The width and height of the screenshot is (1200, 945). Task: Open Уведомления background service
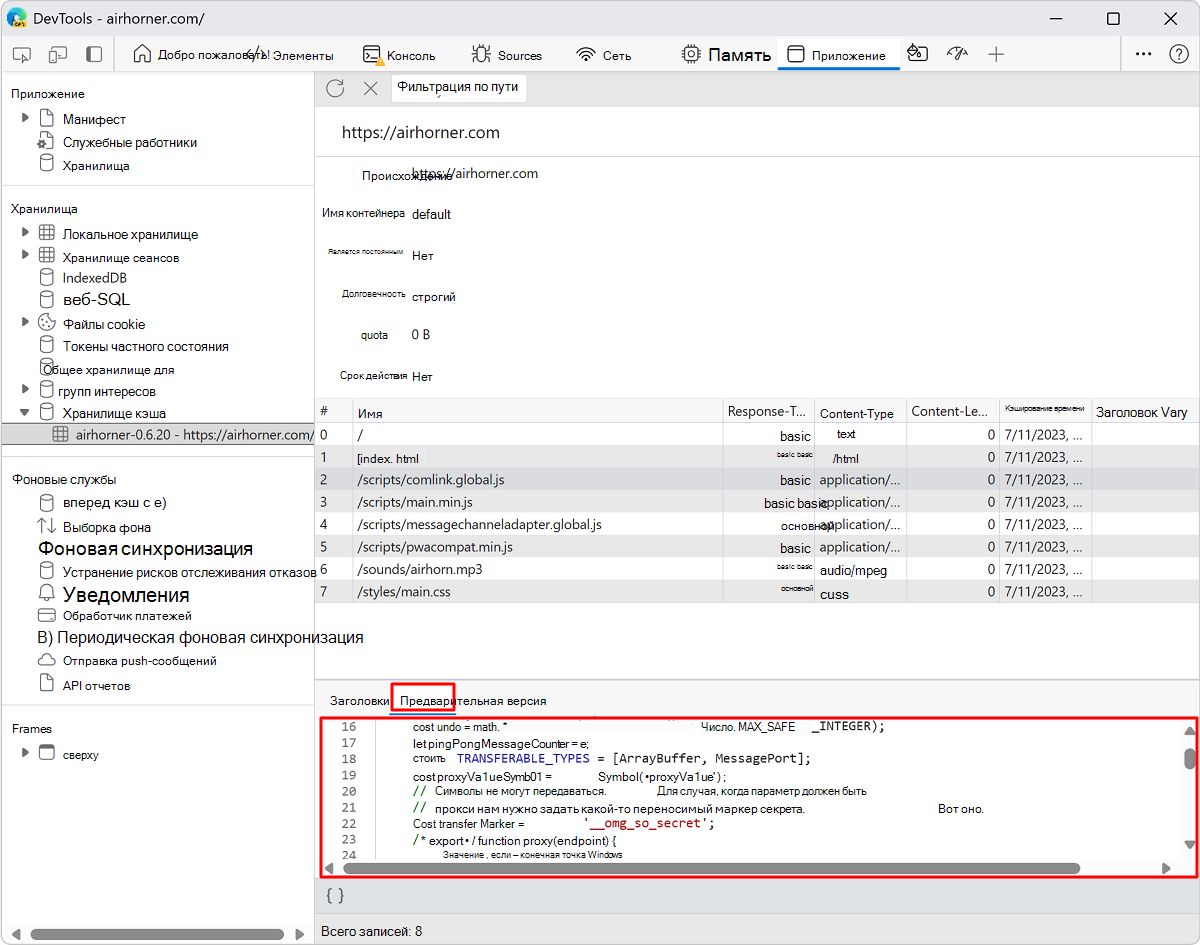pos(125,594)
